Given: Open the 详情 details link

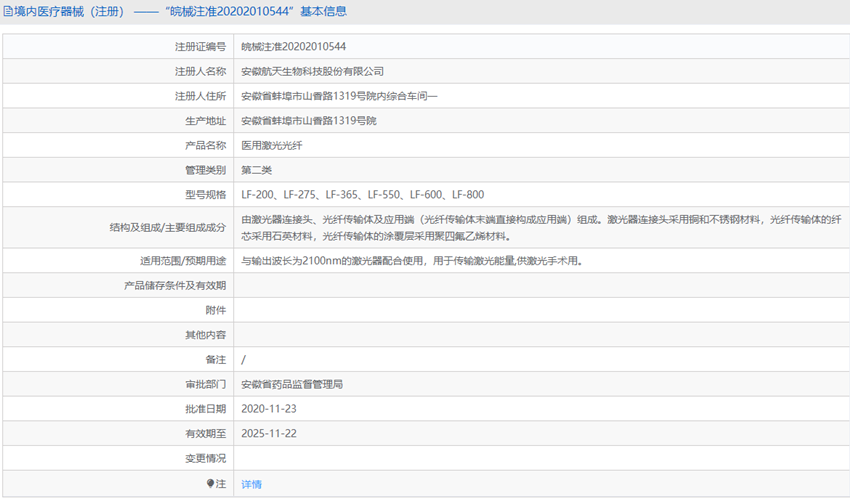Looking at the screenshot, I should pyautogui.click(x=252, y=484).
